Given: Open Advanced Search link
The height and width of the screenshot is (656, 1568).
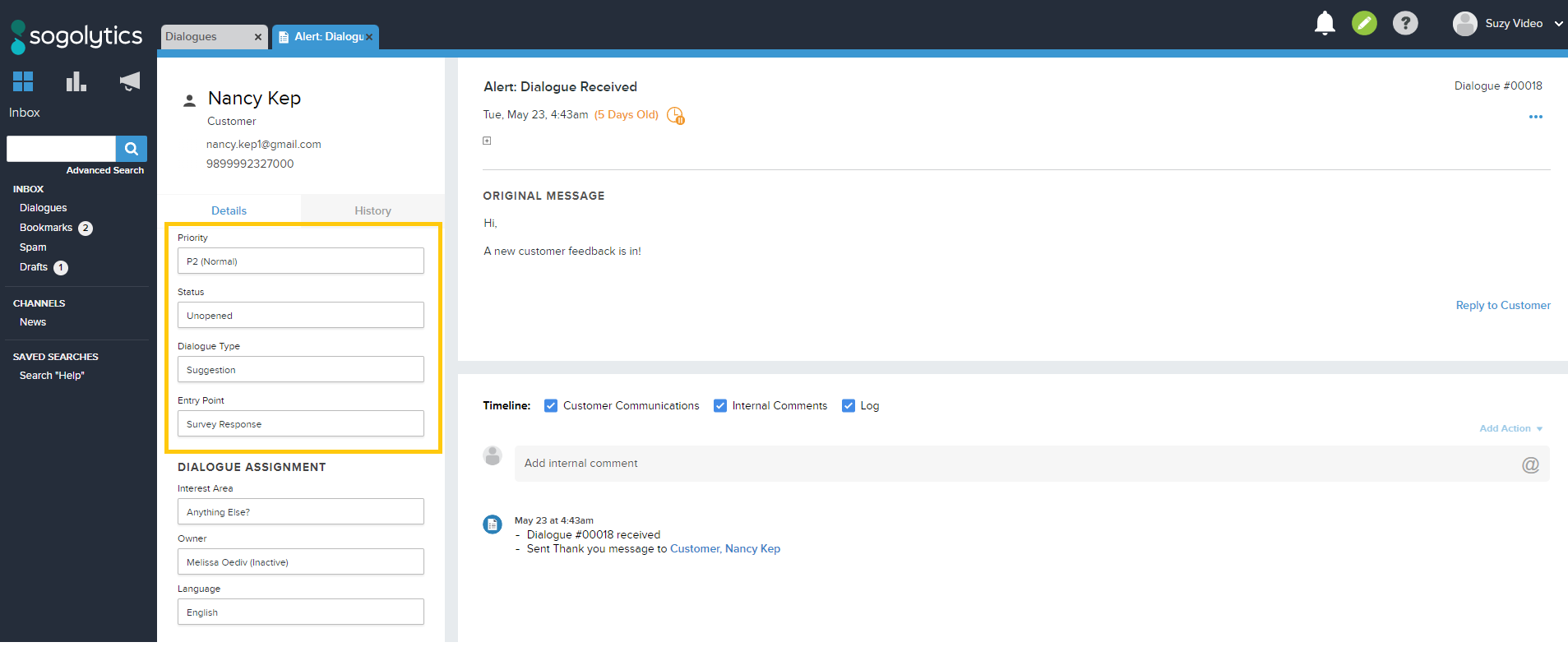Looking at the screenshot, I should tap(104, 170).
